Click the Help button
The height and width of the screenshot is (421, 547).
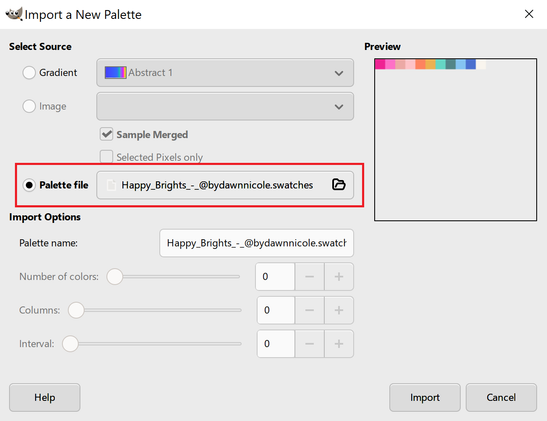45,397
